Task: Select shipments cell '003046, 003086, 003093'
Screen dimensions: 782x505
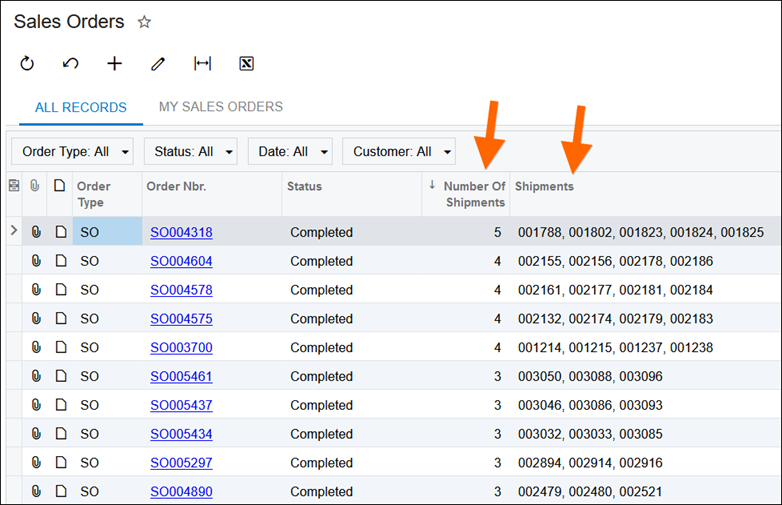Action: [645, 405]
